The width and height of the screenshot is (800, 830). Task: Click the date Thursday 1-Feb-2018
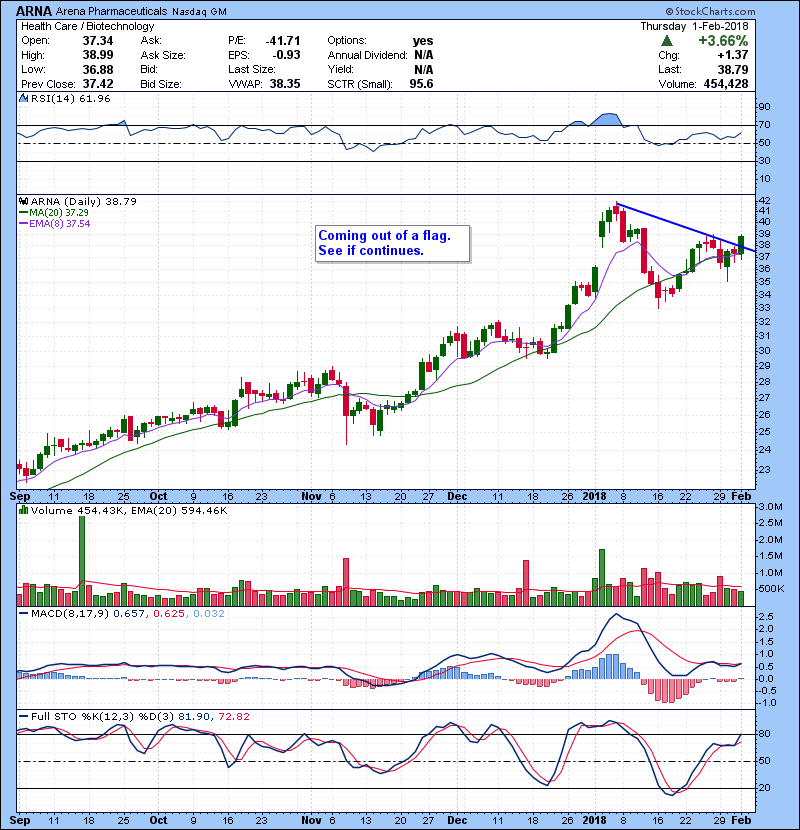[694, 26]
